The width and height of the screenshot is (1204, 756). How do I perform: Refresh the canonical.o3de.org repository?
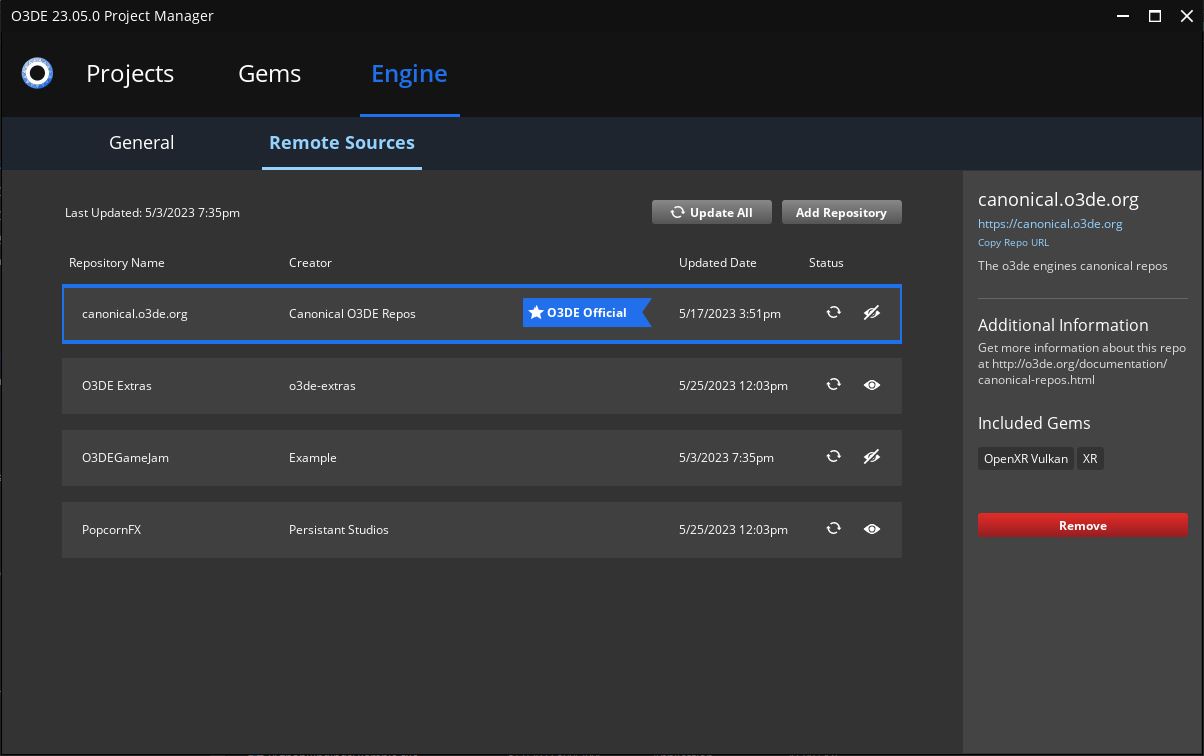(833, 312)
